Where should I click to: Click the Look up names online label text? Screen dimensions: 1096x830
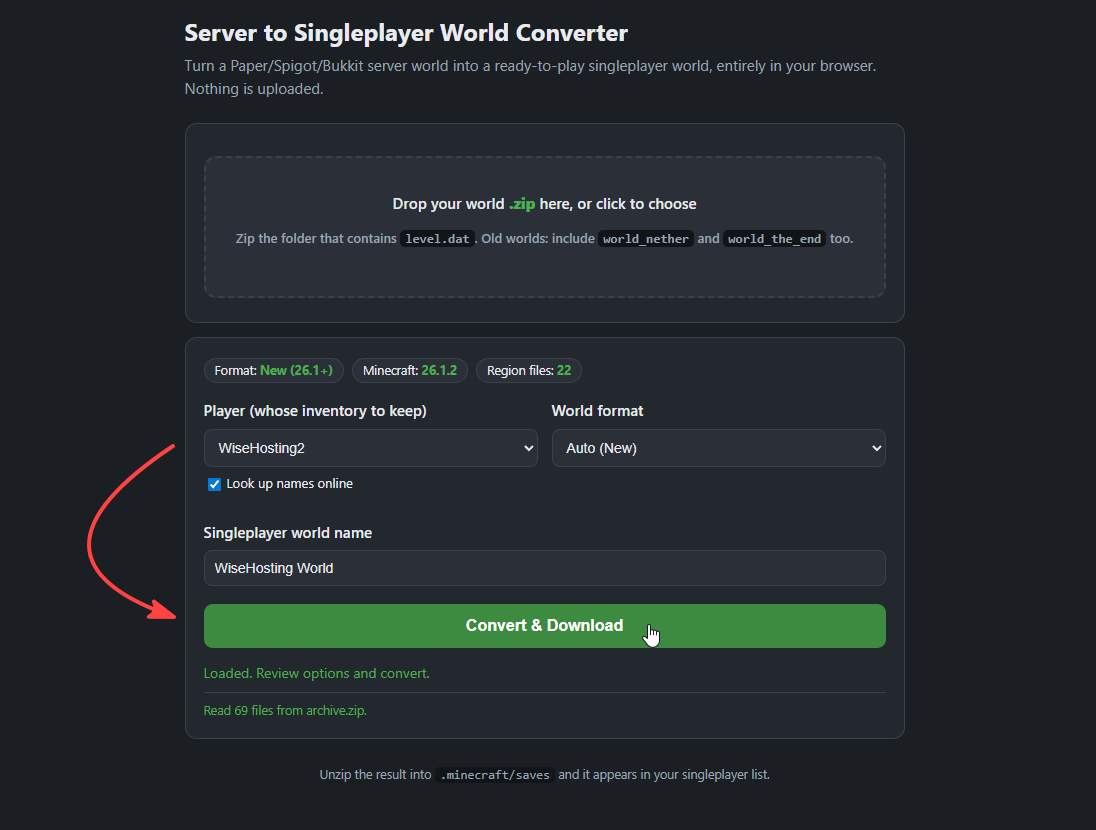pos(289,484)
